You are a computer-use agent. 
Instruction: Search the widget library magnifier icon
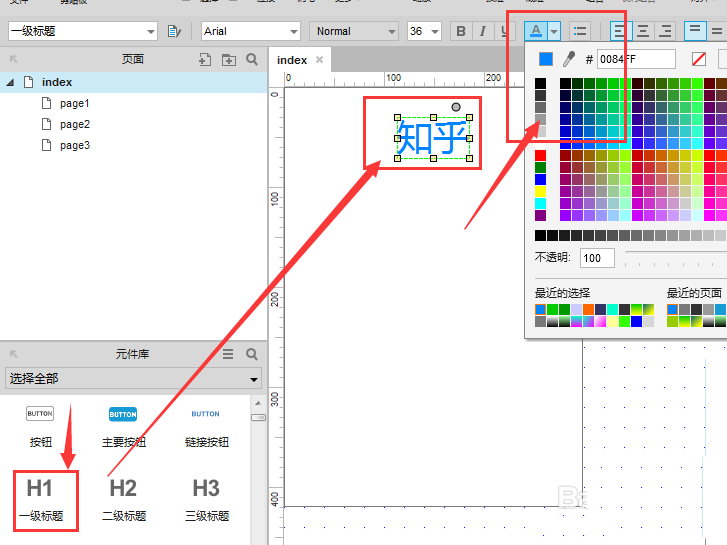click(252, 354)
